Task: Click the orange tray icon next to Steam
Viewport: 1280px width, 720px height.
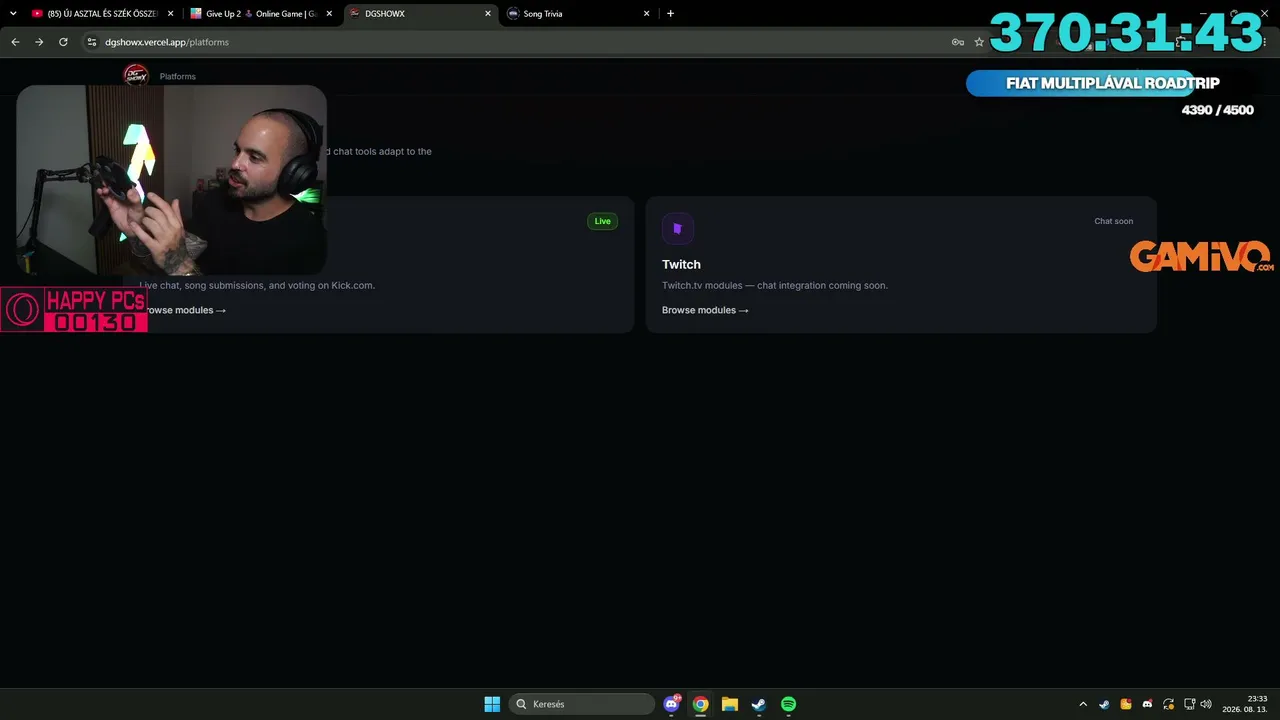Action: click(1126, 704)
